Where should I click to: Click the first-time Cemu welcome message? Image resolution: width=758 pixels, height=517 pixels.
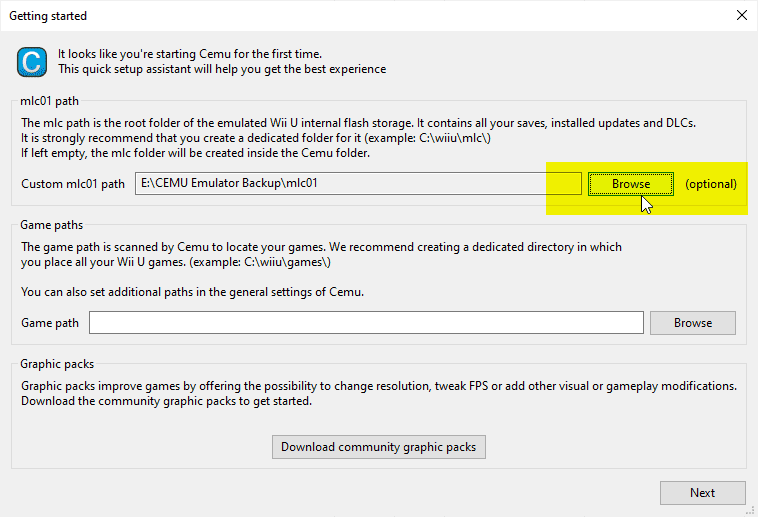pyautogui.click(x=221, y=61)
